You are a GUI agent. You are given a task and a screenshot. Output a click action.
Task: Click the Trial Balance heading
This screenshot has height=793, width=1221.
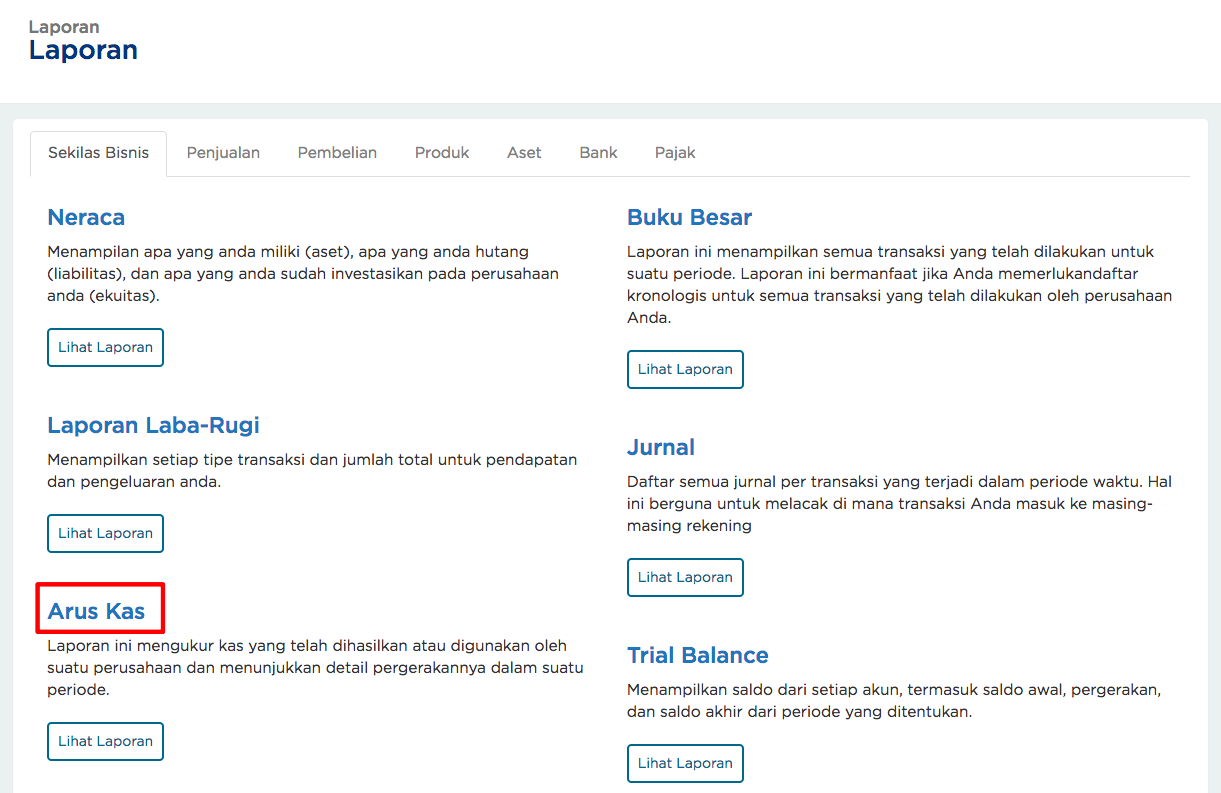697,655
